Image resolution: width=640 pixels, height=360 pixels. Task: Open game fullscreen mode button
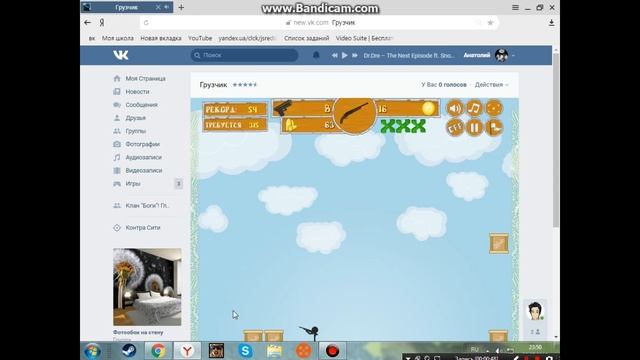[494, 109]
